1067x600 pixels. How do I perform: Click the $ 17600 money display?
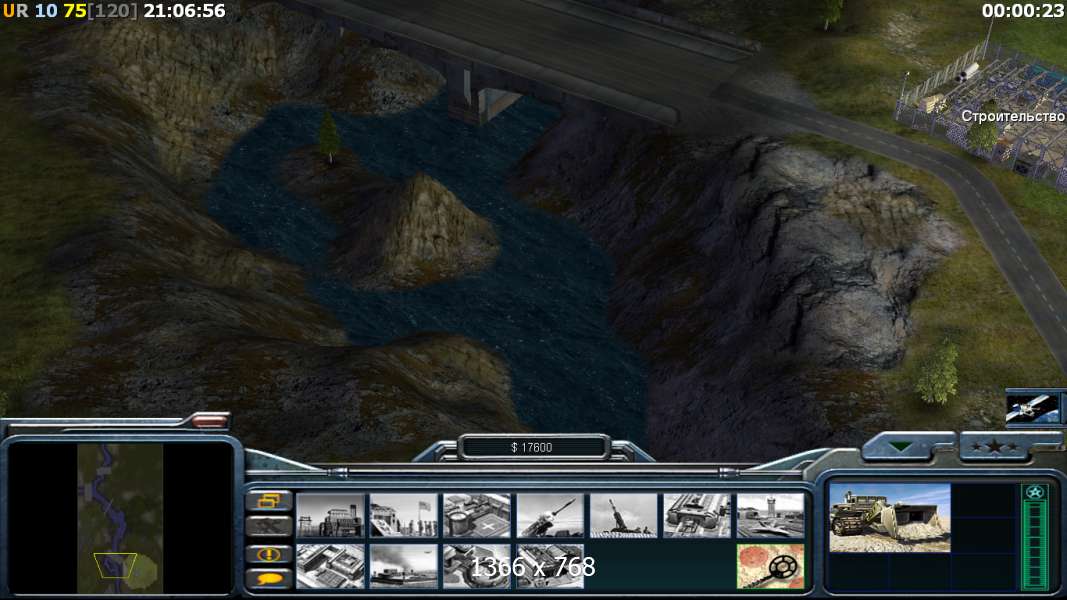point(531,447)
